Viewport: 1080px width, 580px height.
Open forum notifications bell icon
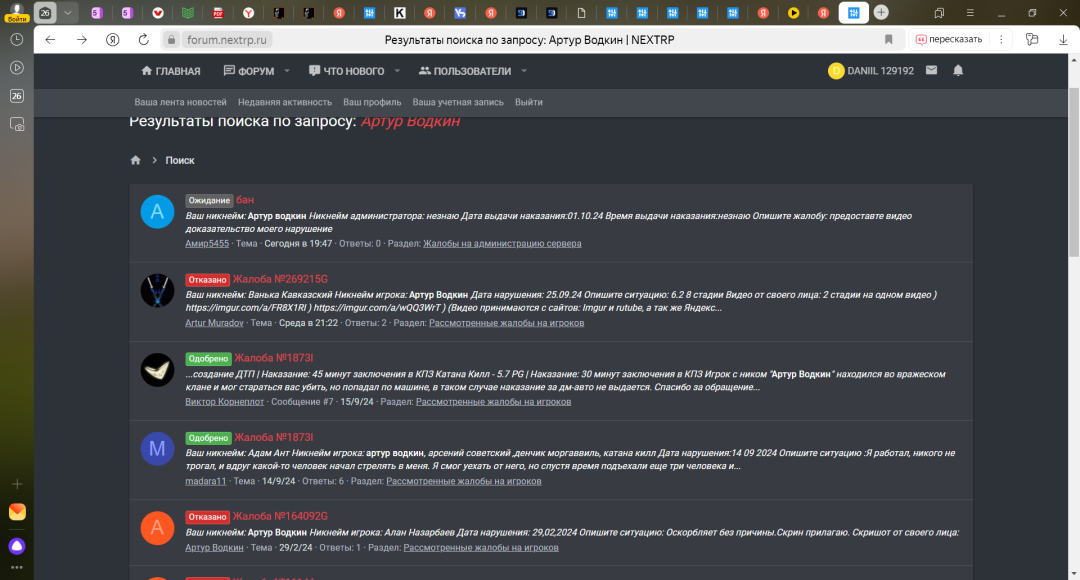(x=958, y=70)
